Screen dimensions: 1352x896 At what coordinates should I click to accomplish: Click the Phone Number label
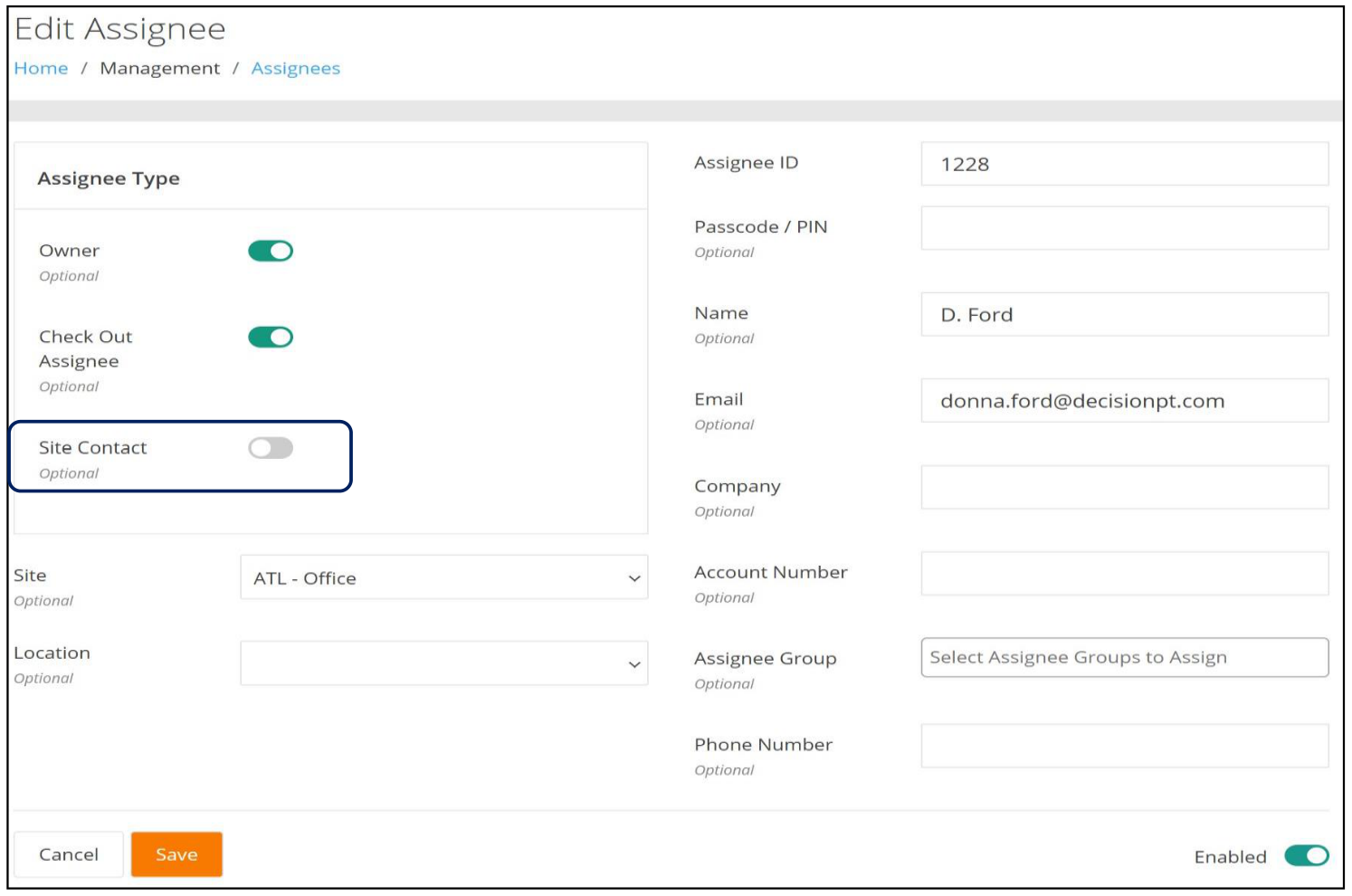tap(763, 744)
